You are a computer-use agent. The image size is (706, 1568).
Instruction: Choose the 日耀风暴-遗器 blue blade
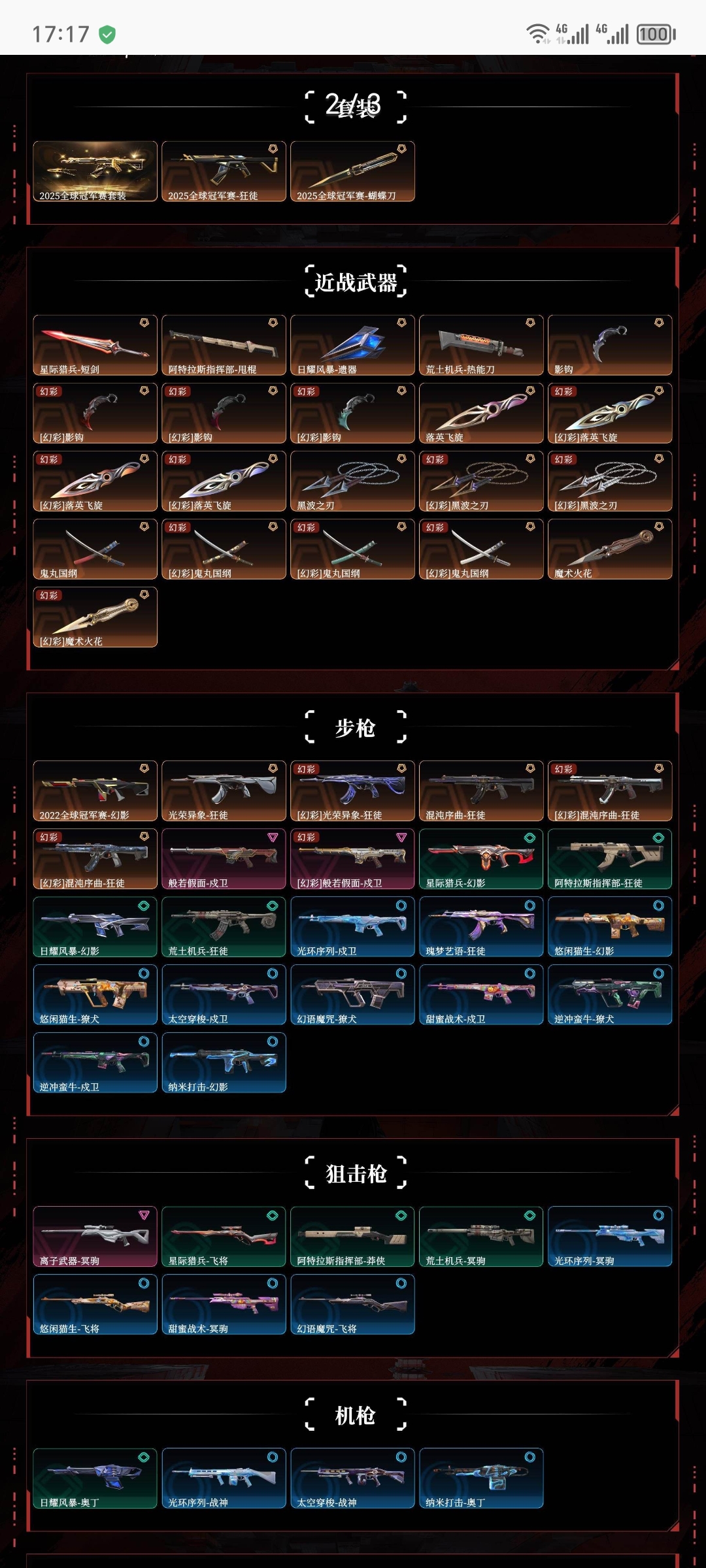[352, 345]
